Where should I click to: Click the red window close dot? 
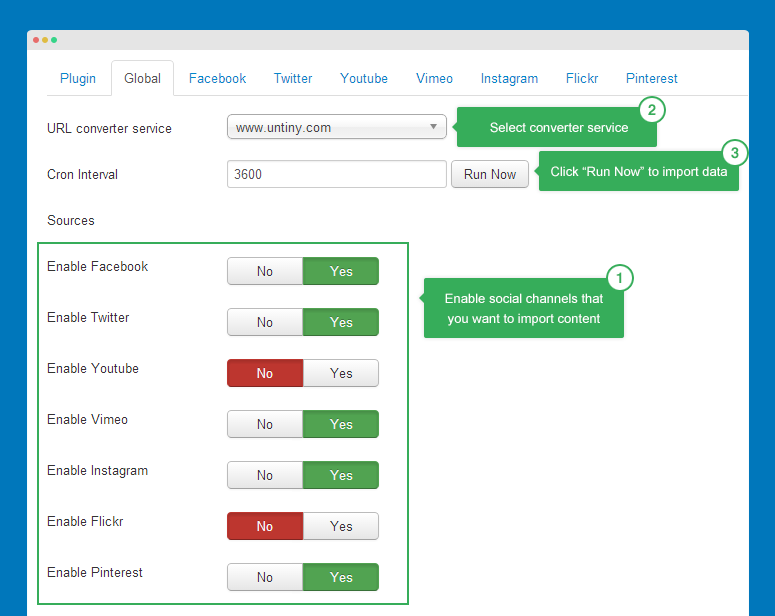pyautogui.click(x=36, y=40)
